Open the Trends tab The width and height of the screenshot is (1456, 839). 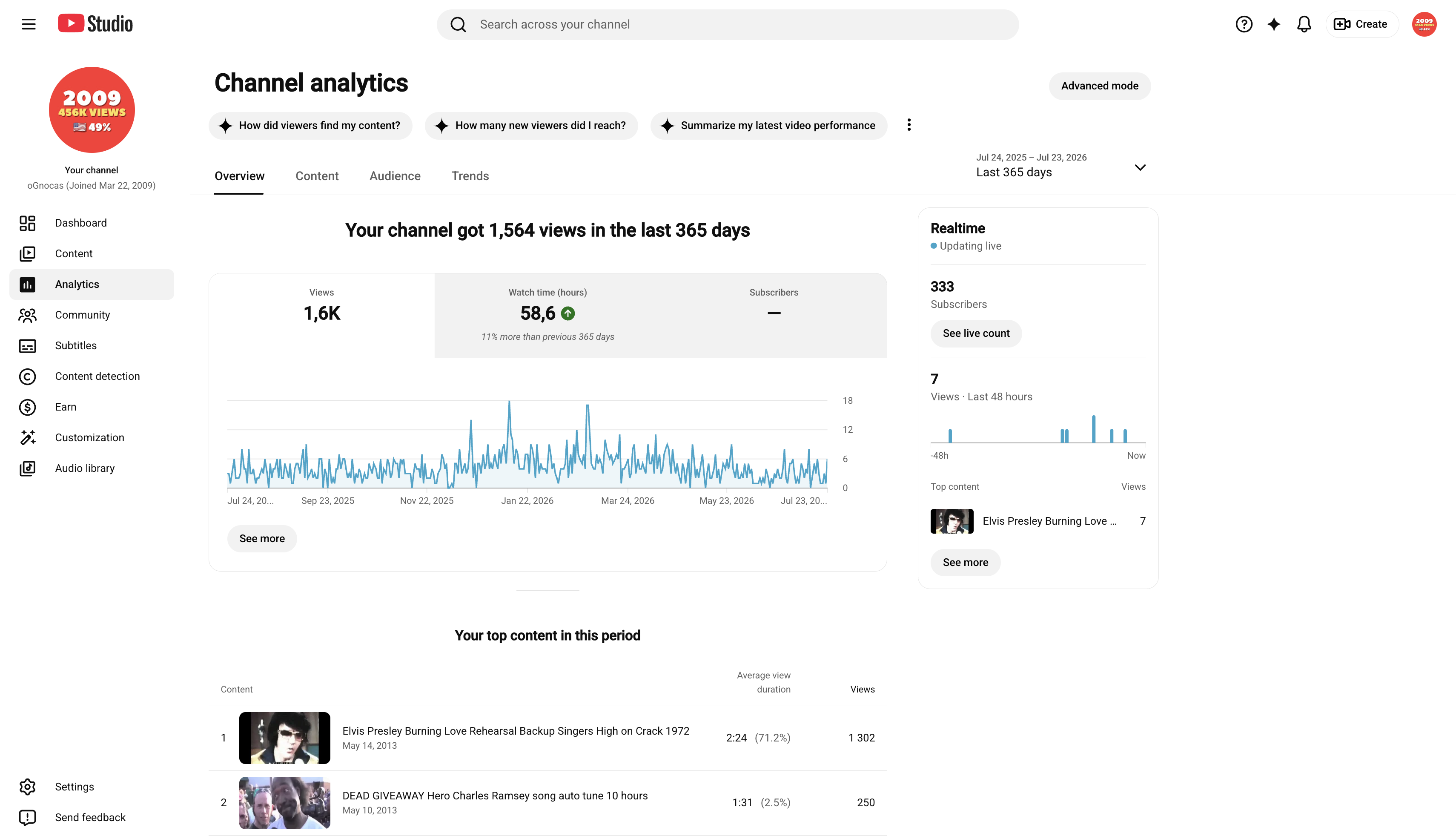click(x=470, y=176)
